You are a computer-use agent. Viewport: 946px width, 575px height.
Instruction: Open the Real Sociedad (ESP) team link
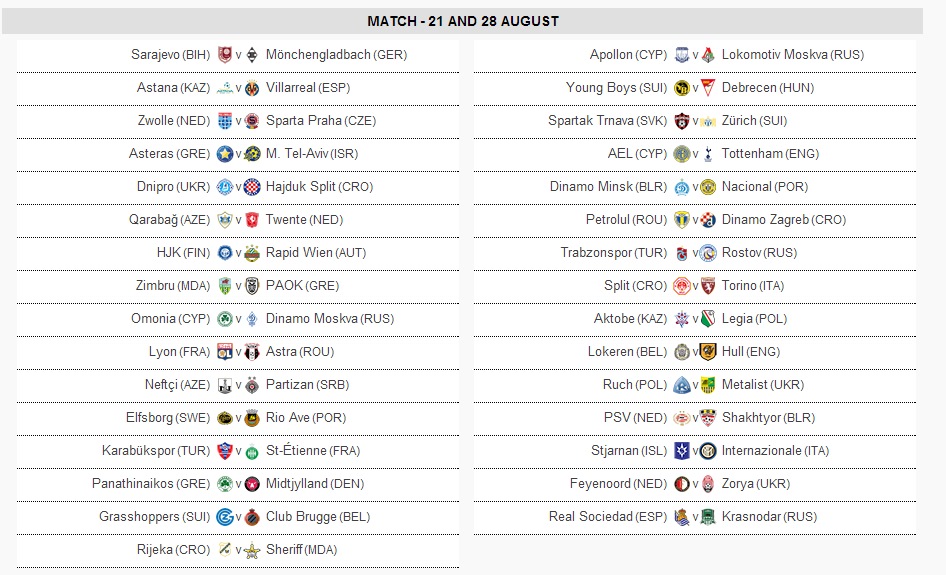608,517
